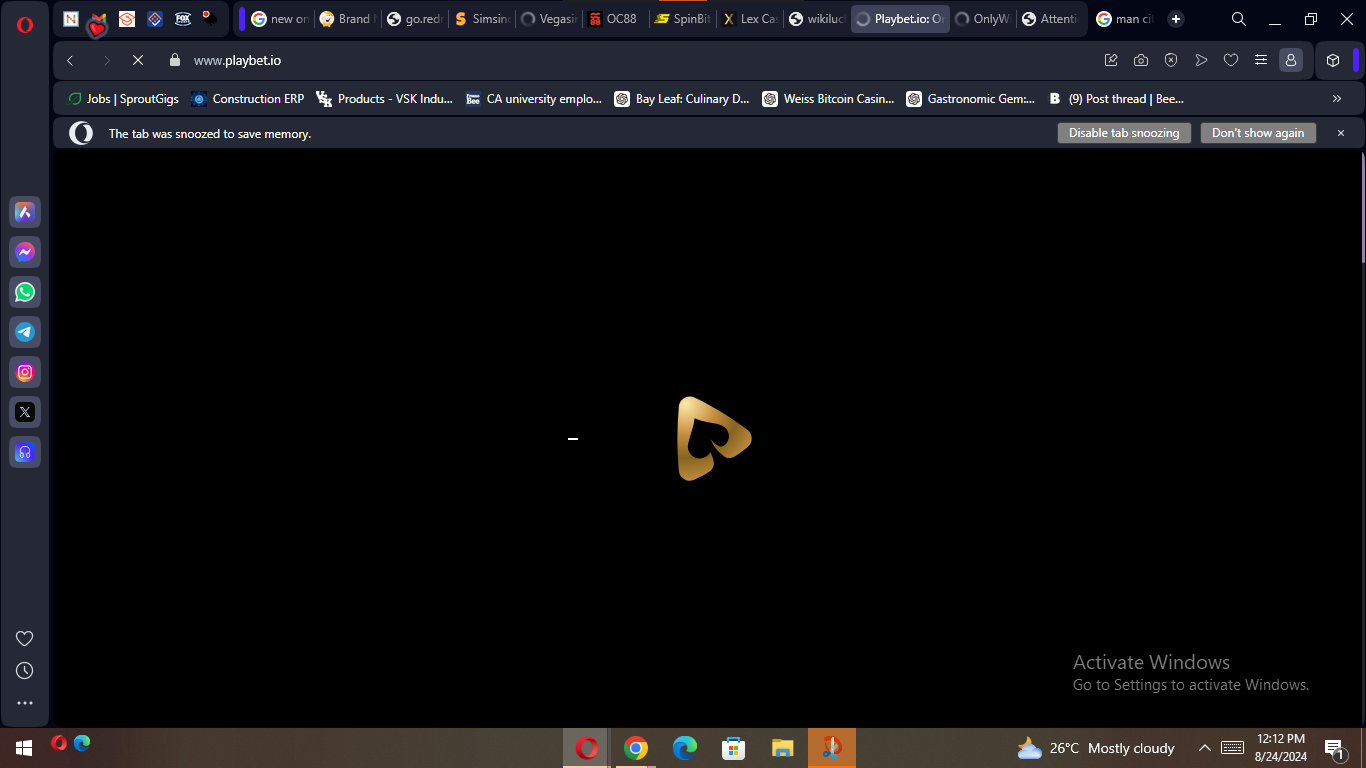This screenshot has height=768, width=1366.
Task: Add page to bookmarks heart icon
Action: 1231,60
